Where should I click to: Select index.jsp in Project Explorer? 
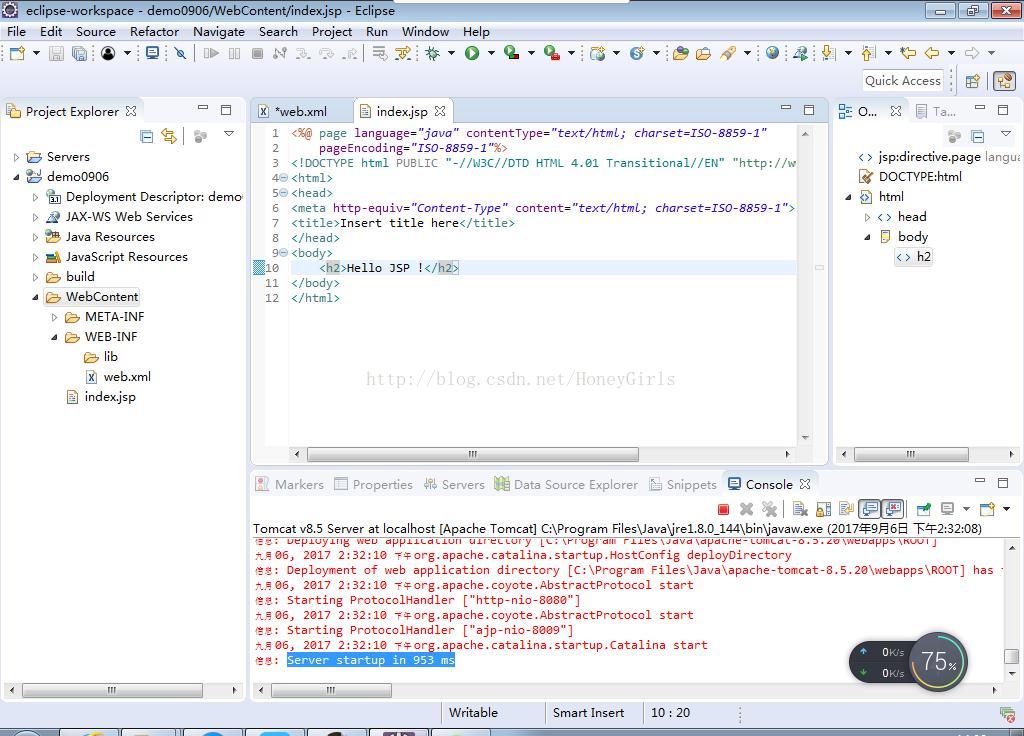(109, 397)
